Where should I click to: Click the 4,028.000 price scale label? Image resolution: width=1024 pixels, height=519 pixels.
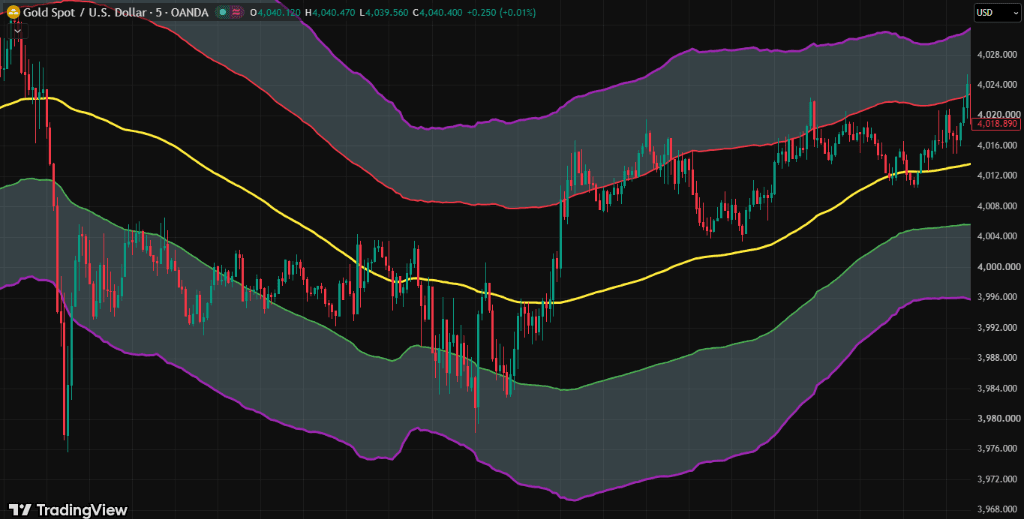tap(997, 54)
